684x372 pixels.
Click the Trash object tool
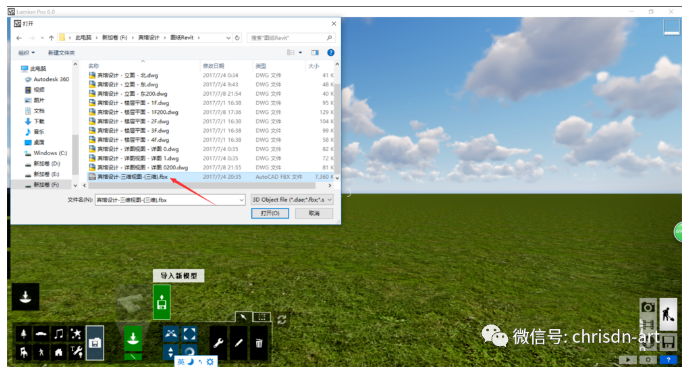(259, 343)
